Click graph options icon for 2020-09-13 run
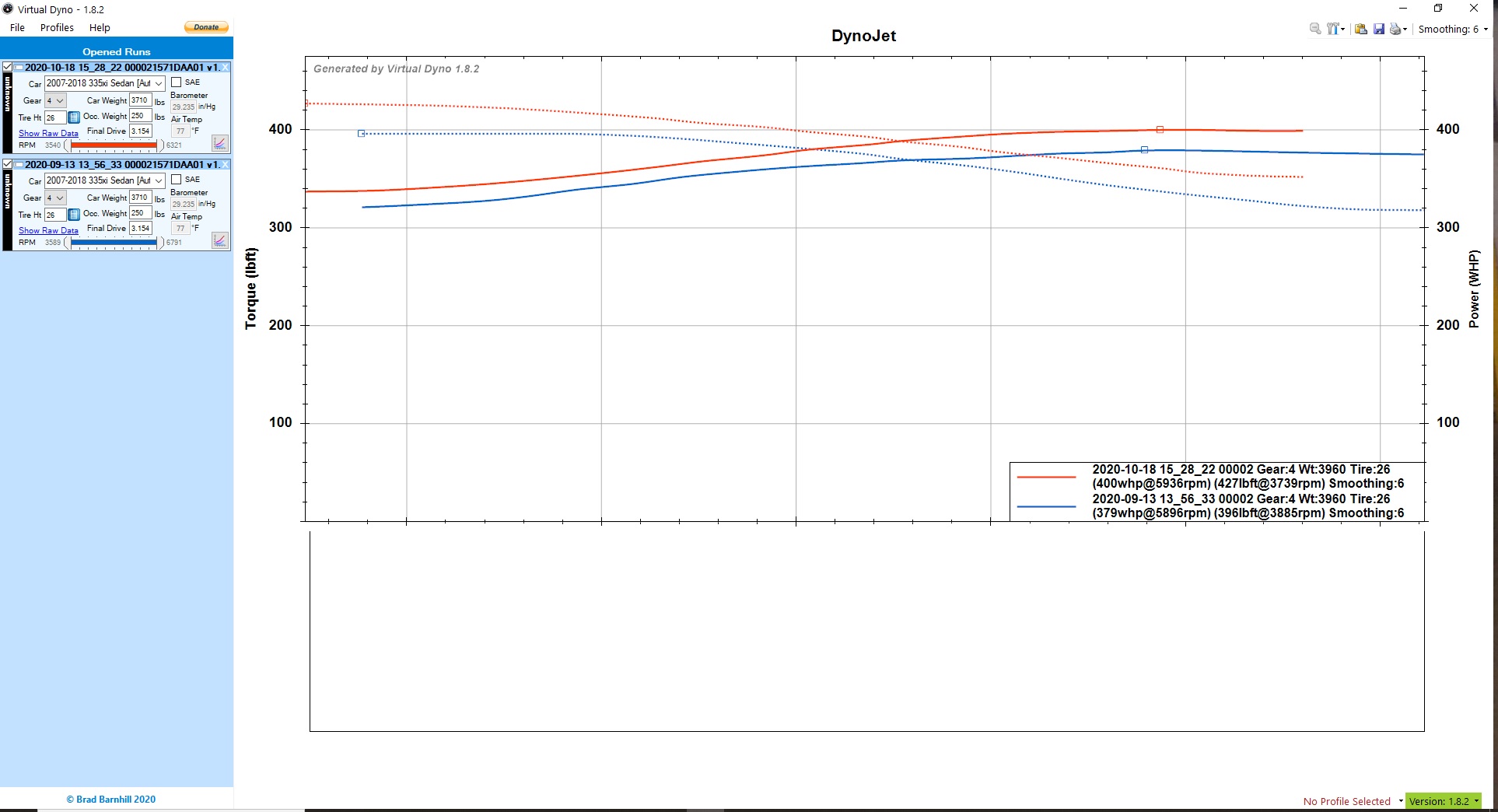1498x812 pixels. point(219,240)
